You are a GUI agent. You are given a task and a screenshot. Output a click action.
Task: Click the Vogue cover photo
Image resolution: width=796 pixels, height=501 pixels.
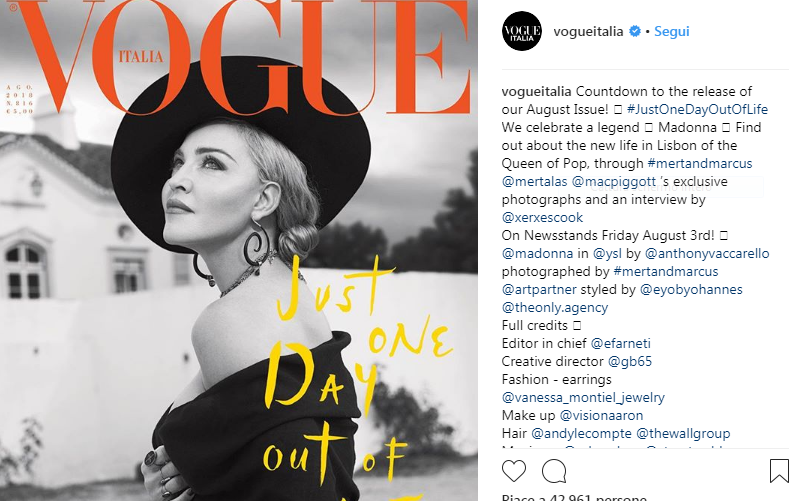click(239, 250)
